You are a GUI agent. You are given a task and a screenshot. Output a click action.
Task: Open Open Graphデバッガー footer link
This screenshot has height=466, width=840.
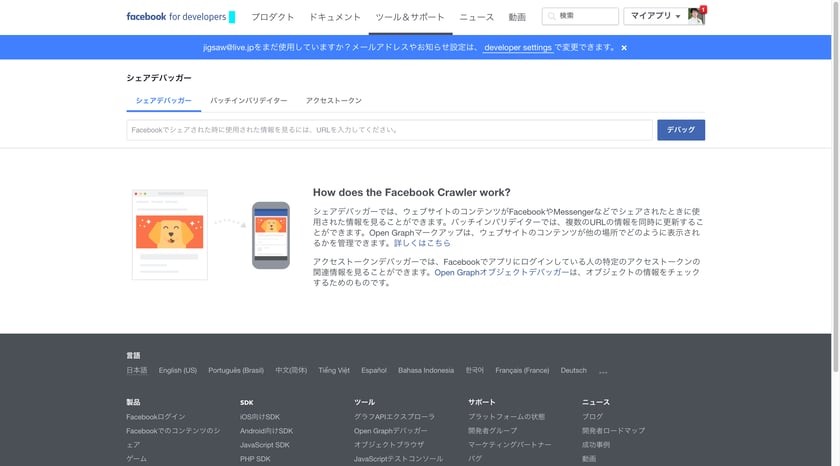(391, 431)
